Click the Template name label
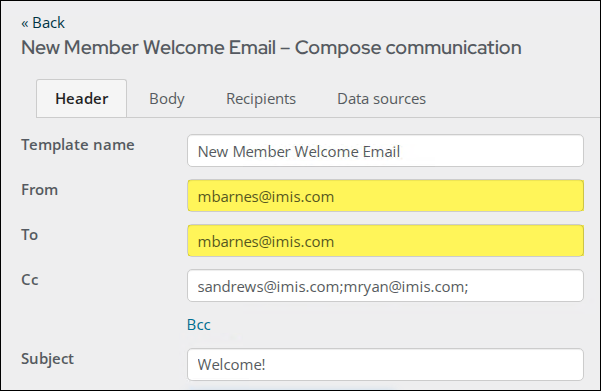The height and width of the screenshot is (391, 601). pos(78,145)
